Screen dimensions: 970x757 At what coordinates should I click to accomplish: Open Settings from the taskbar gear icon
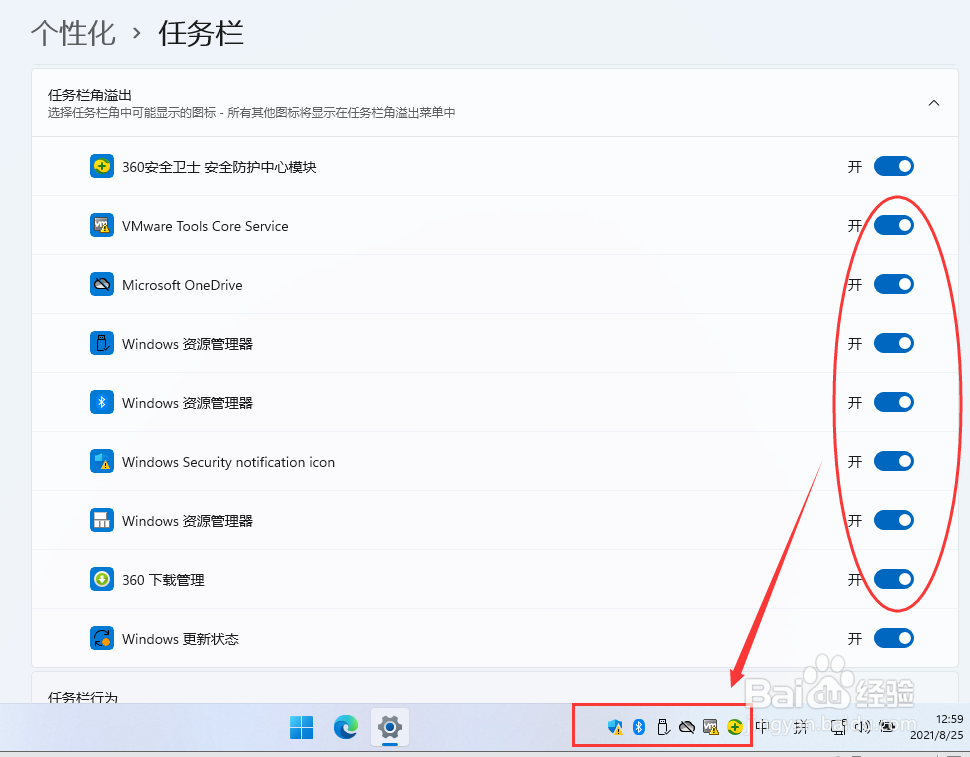389,727
